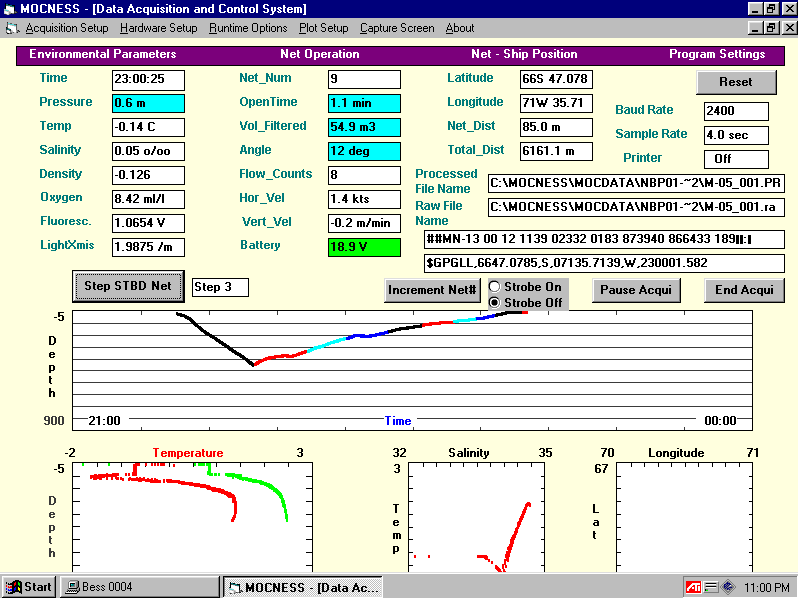Click the Density value -0.126
Screen dimensions: 798x598
148,175
